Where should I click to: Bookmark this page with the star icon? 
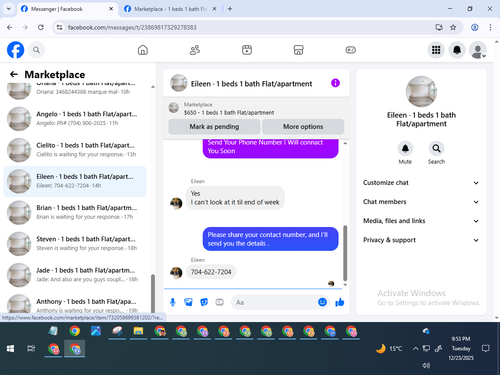[453, 27]
